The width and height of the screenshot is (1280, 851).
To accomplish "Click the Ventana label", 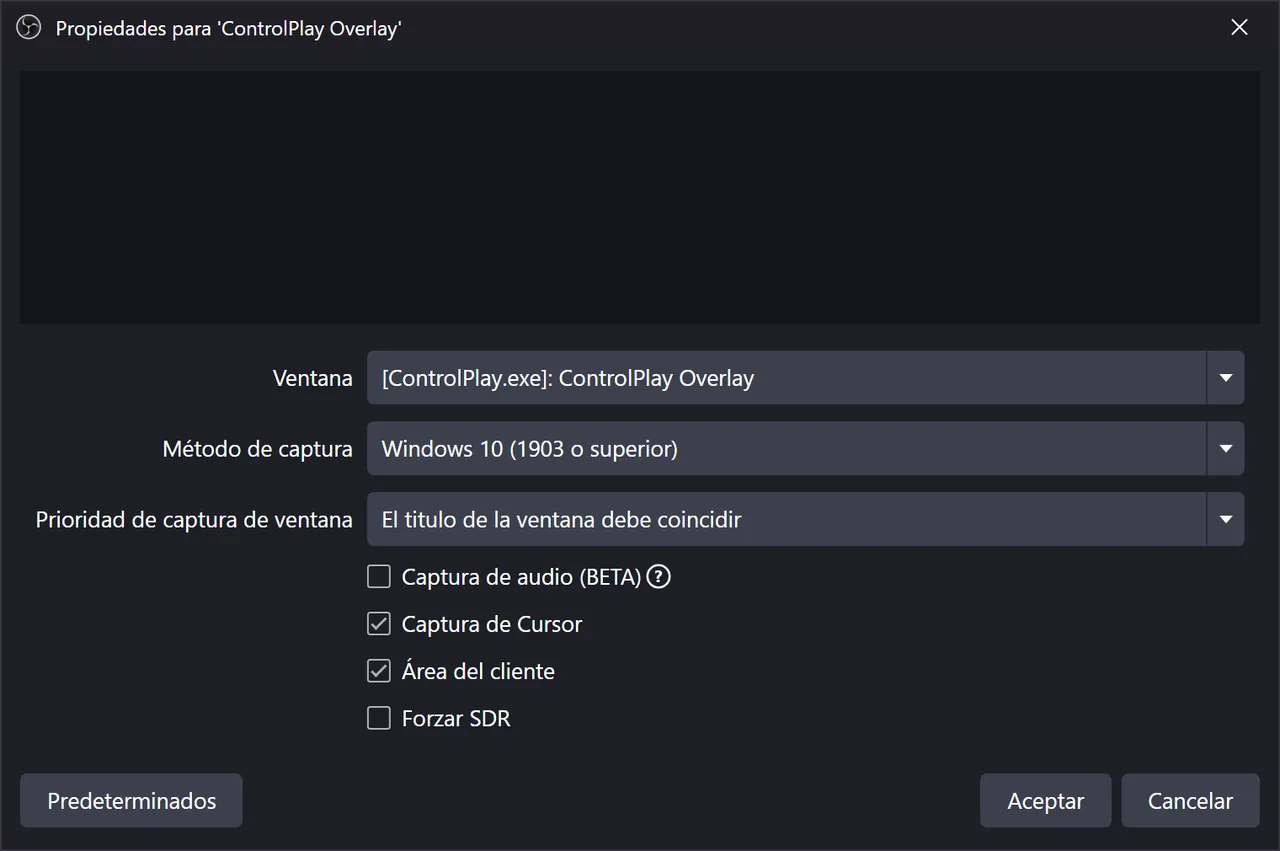I will coord(313,378).
